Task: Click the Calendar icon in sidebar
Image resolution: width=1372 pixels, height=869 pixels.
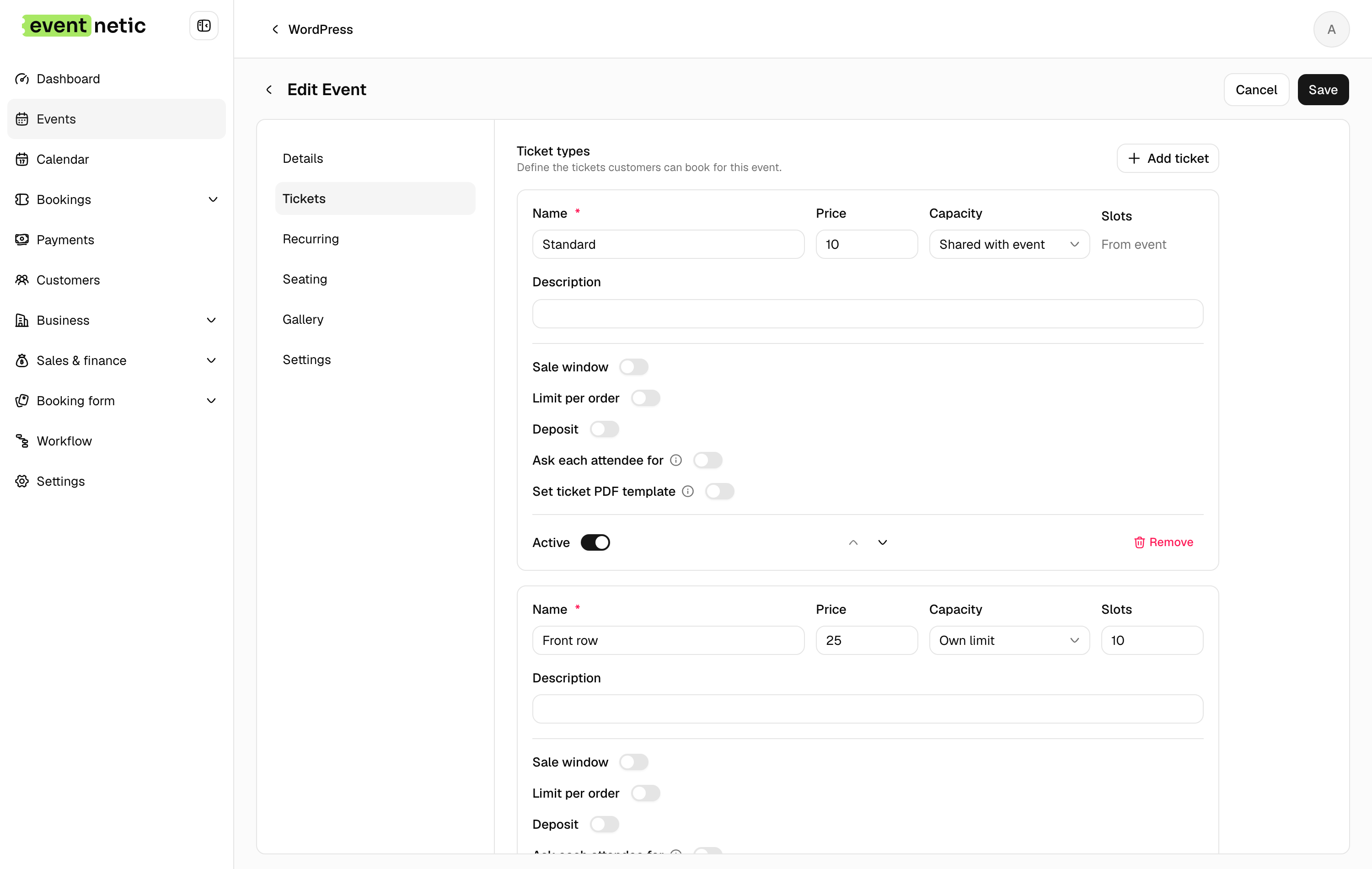Action: [x=21, y=160]
